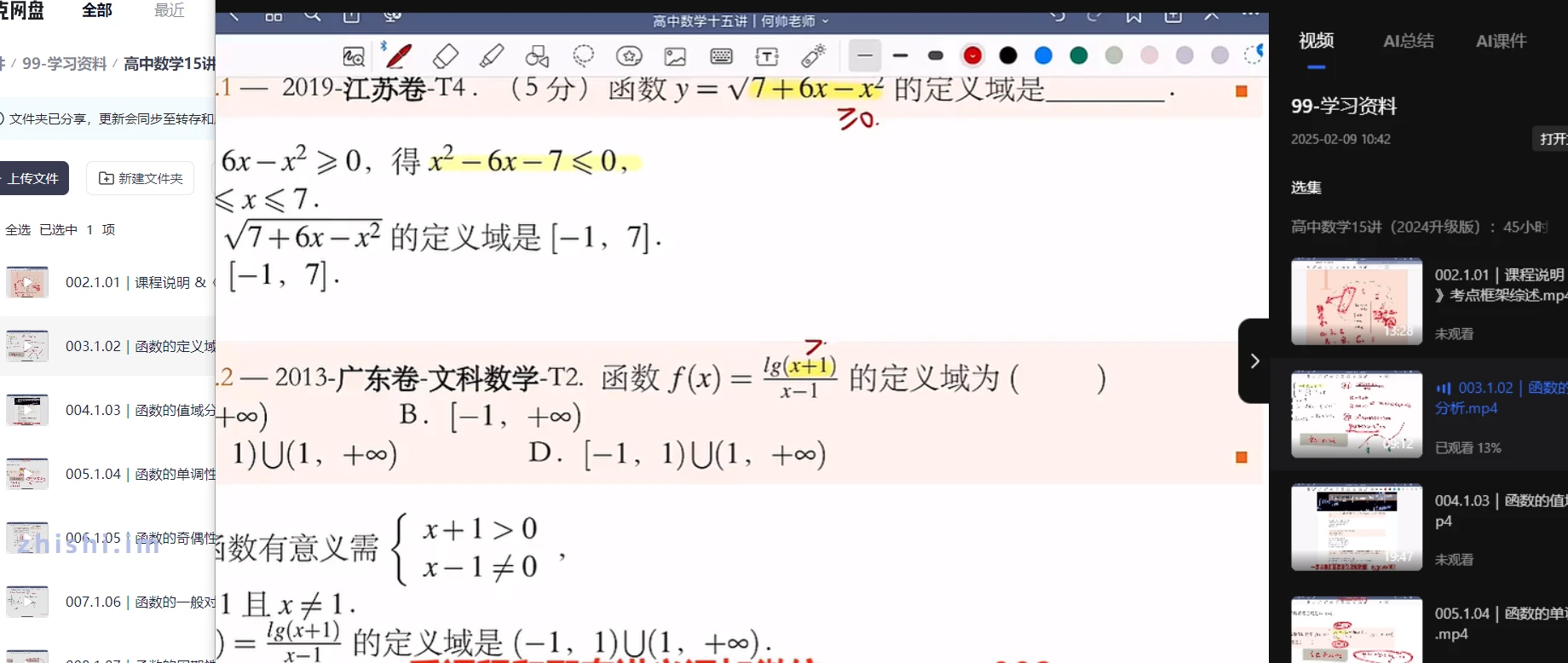This screenshot has height=663, width=1568.
Task: Go to 99-学习资料 breadcrumb folder
Action: point(64,64)
